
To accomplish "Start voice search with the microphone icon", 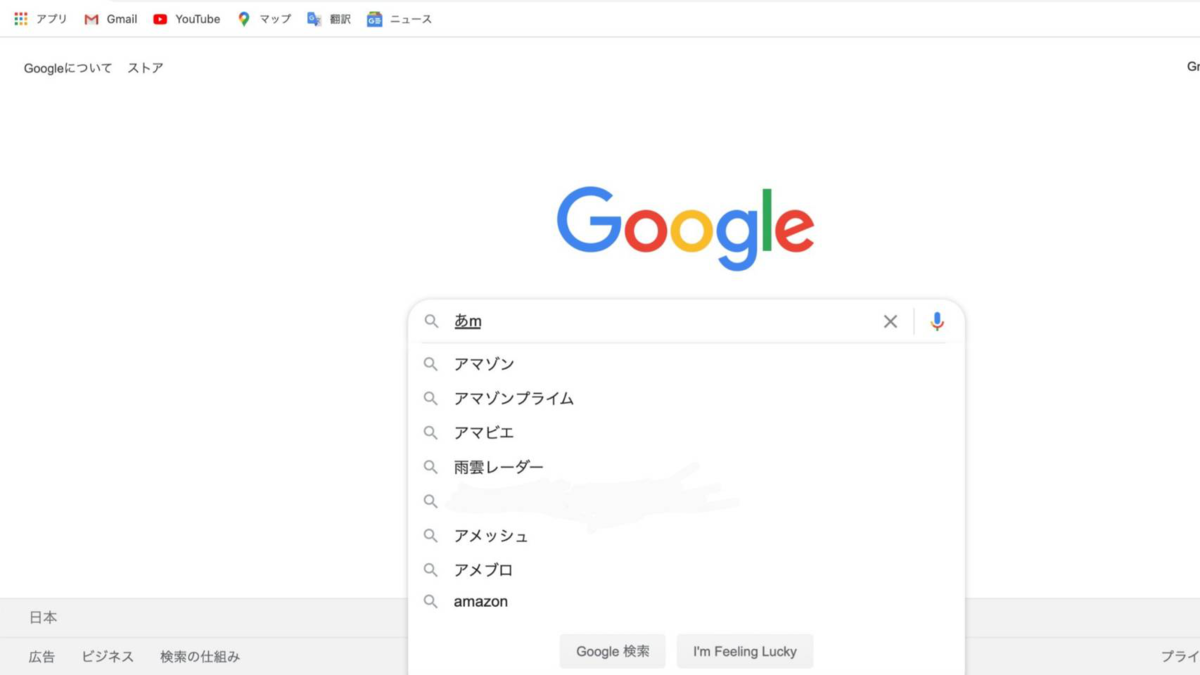I will (937, 321).
